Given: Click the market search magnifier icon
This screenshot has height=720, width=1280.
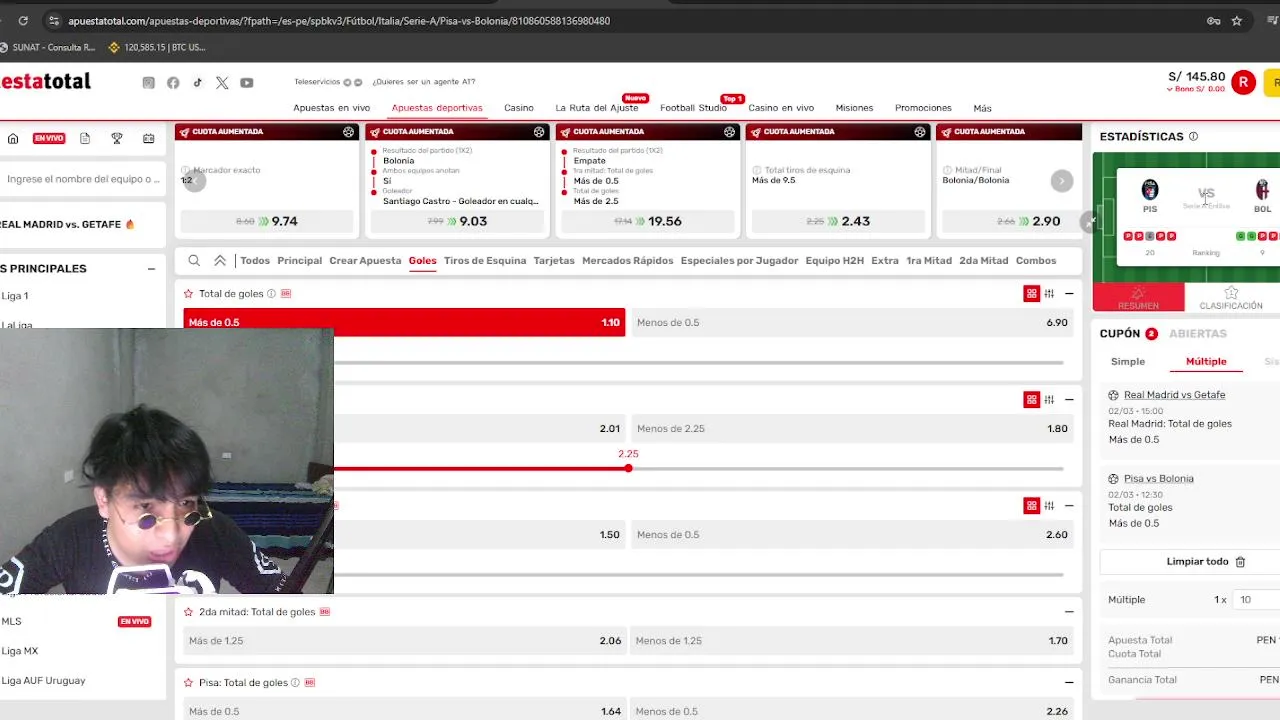Looking at the screenshot, I should pyautogui.click(x=194, y=261).
